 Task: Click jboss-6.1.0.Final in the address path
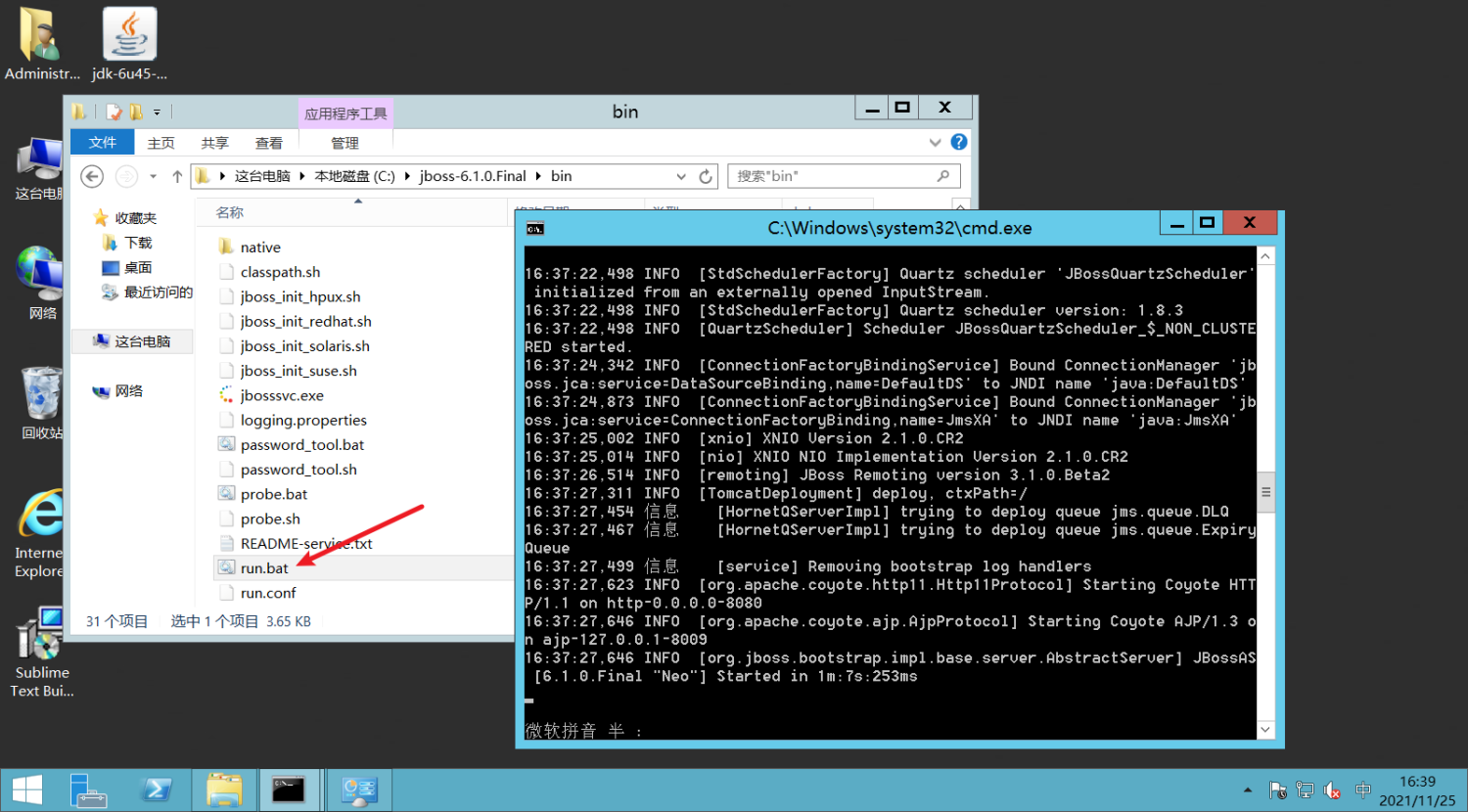point(473,176)
